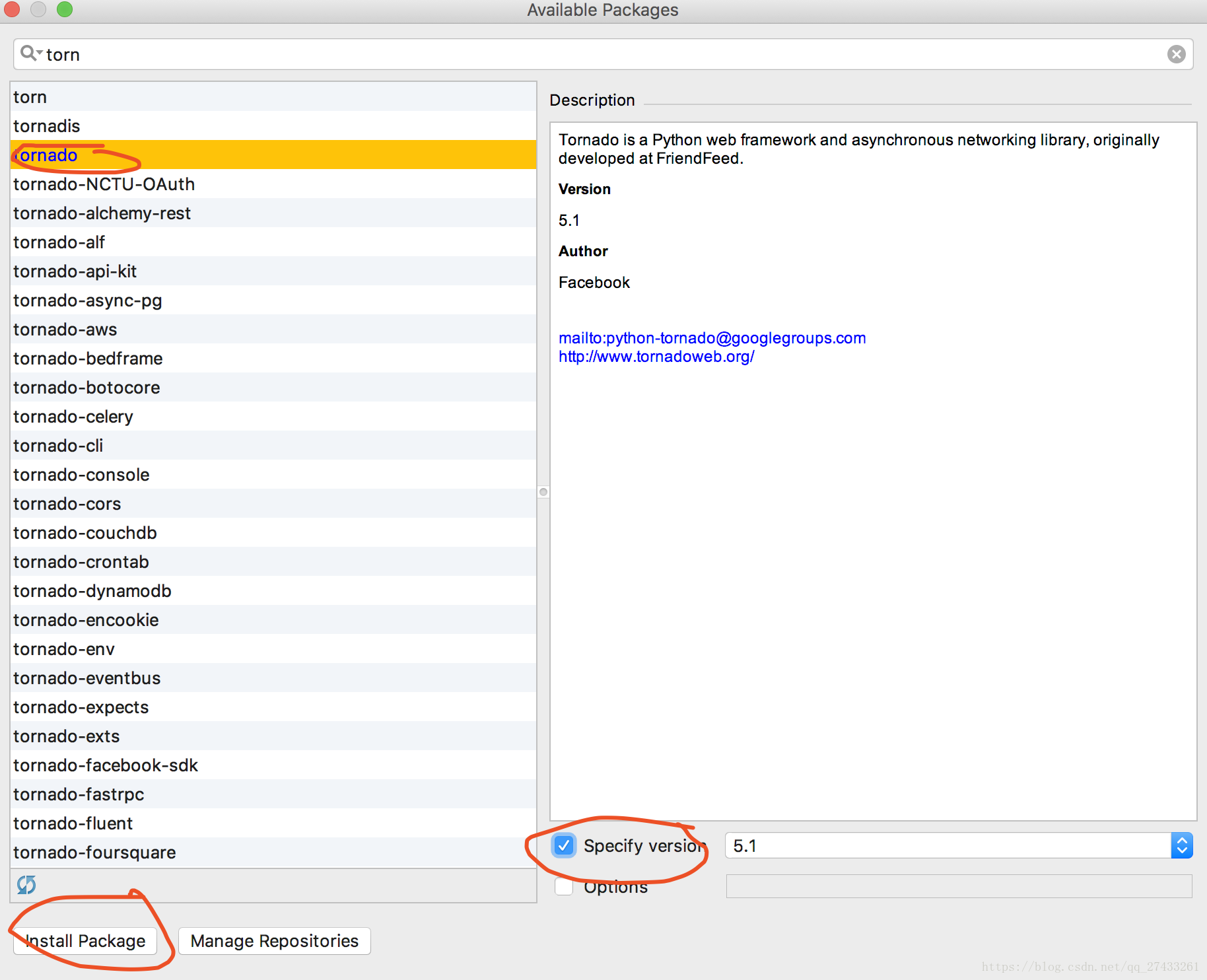The height and width of the screenshot is (980, 1207).
Task: Close the Available Packages window
Action: (x=11, y=9)
